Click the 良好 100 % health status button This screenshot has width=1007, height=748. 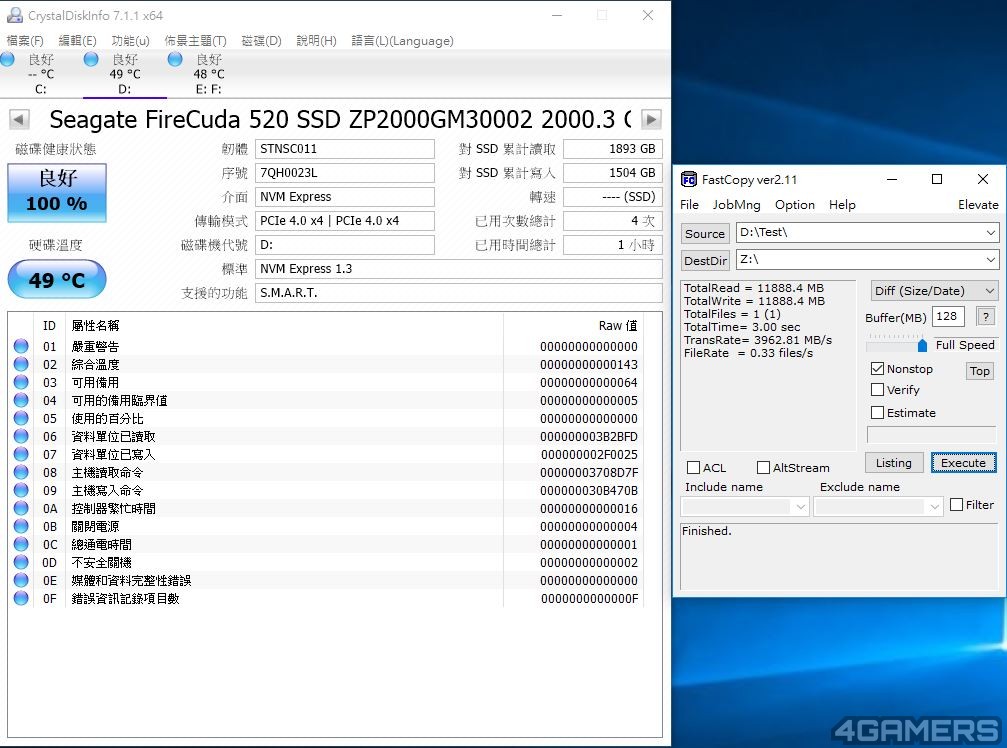(57, 193)
